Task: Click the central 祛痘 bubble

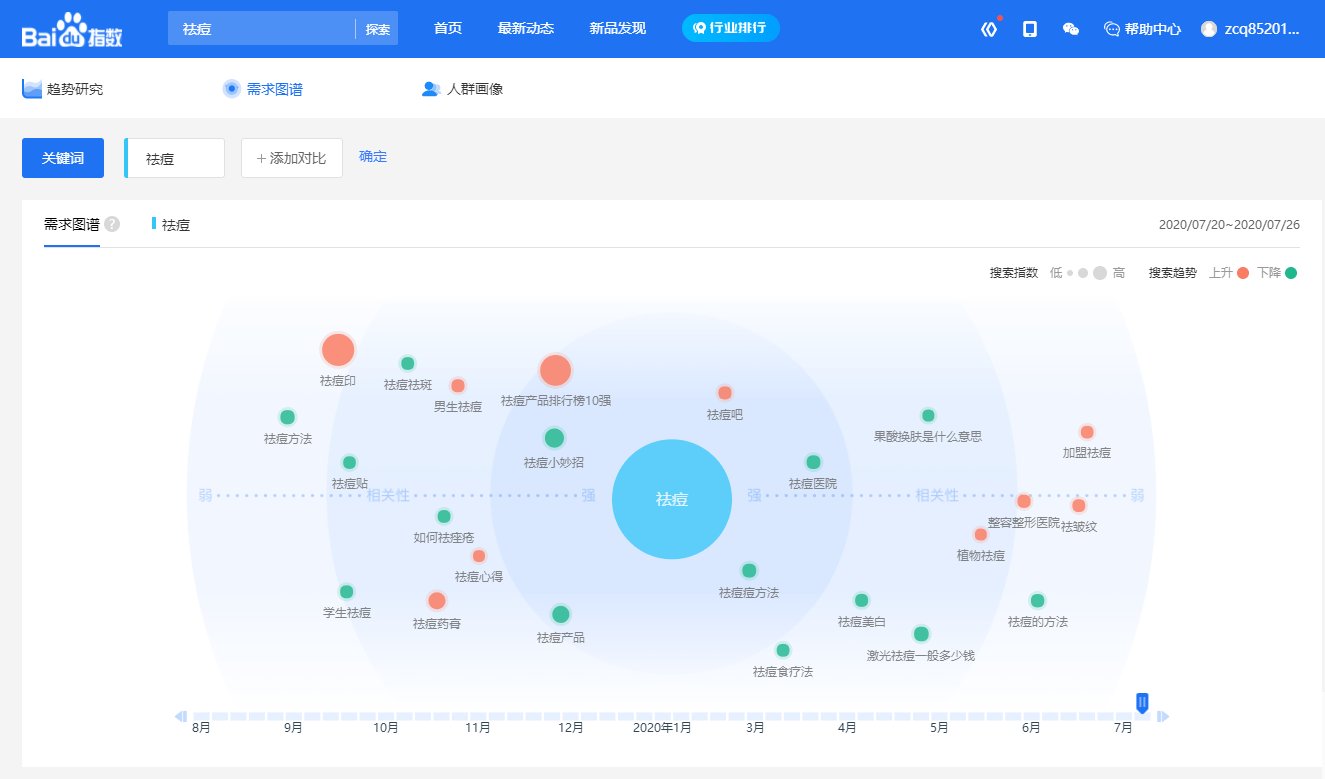Action: tap(672, 499)
